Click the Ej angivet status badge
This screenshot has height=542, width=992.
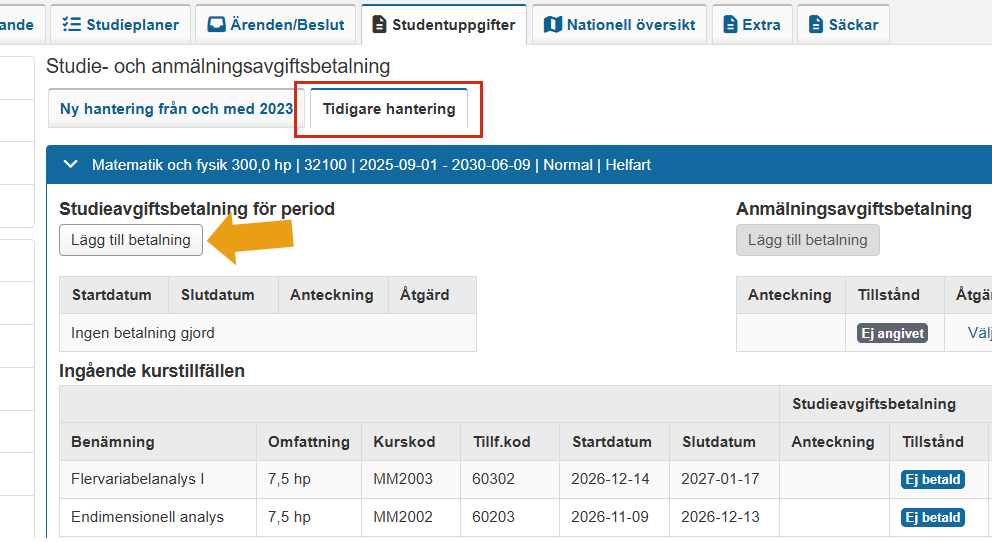(892, 333)
